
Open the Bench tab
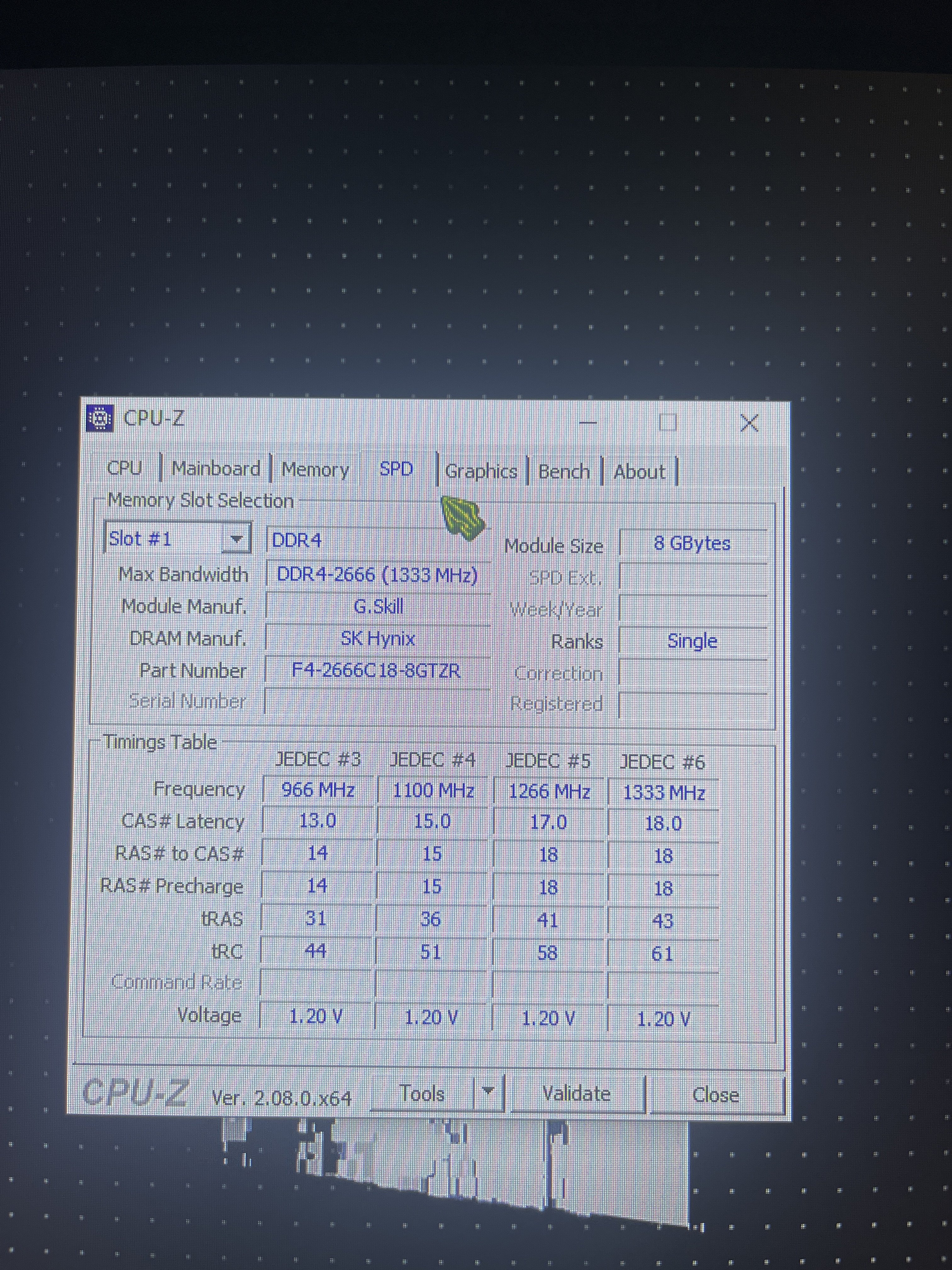564,472
